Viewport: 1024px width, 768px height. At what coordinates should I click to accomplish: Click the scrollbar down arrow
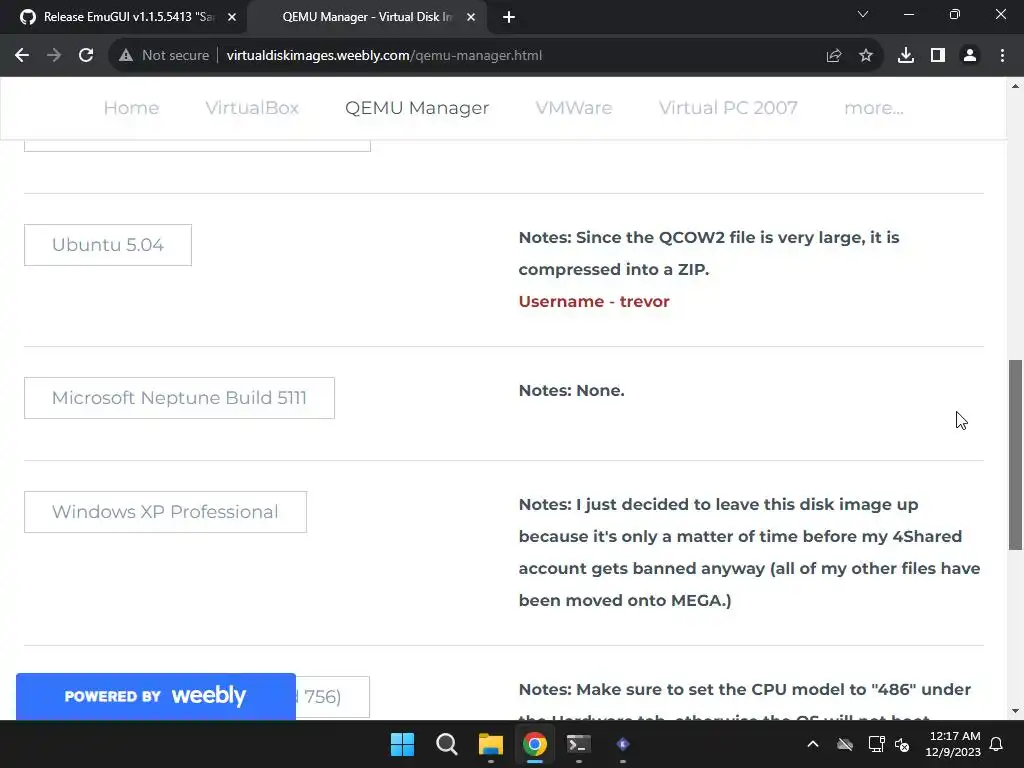coord(1015,711)
